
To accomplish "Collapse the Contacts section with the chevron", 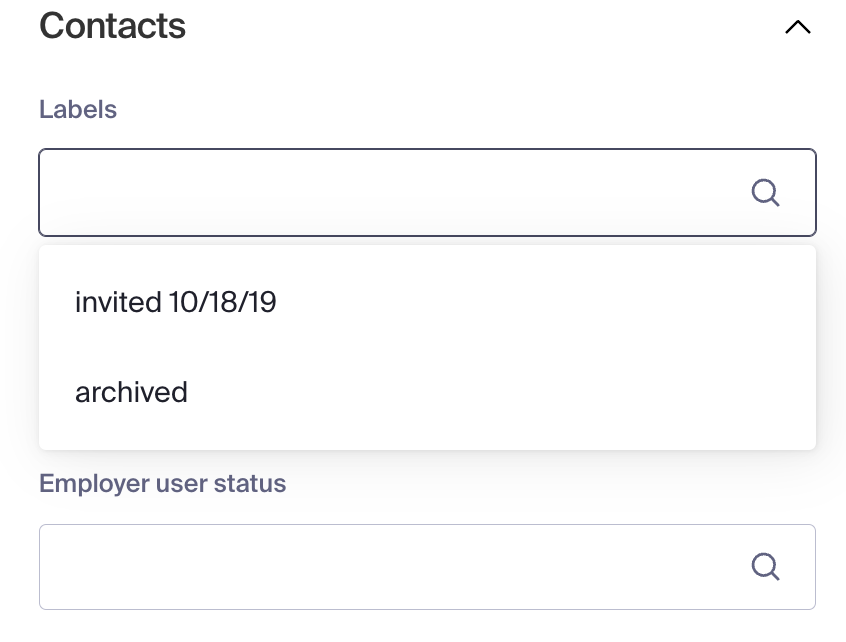I will point(797,27).
